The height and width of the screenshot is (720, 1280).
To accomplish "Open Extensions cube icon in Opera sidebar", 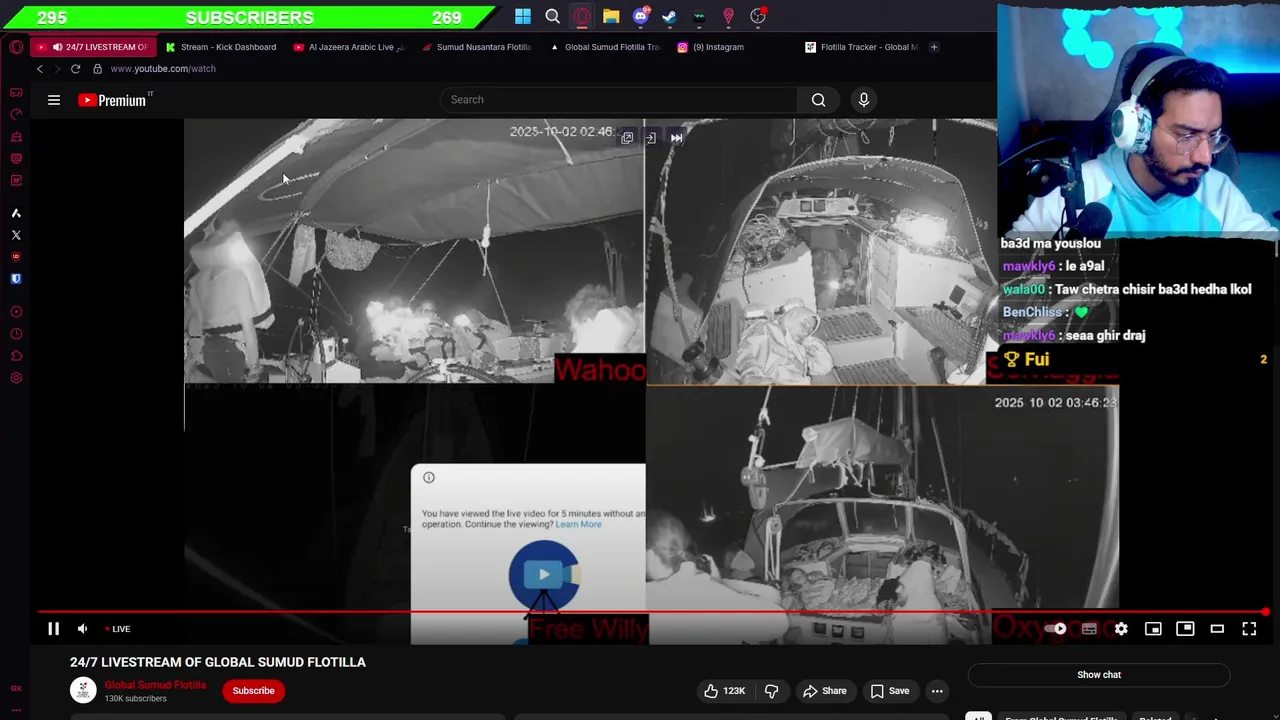I will (16, 356).
